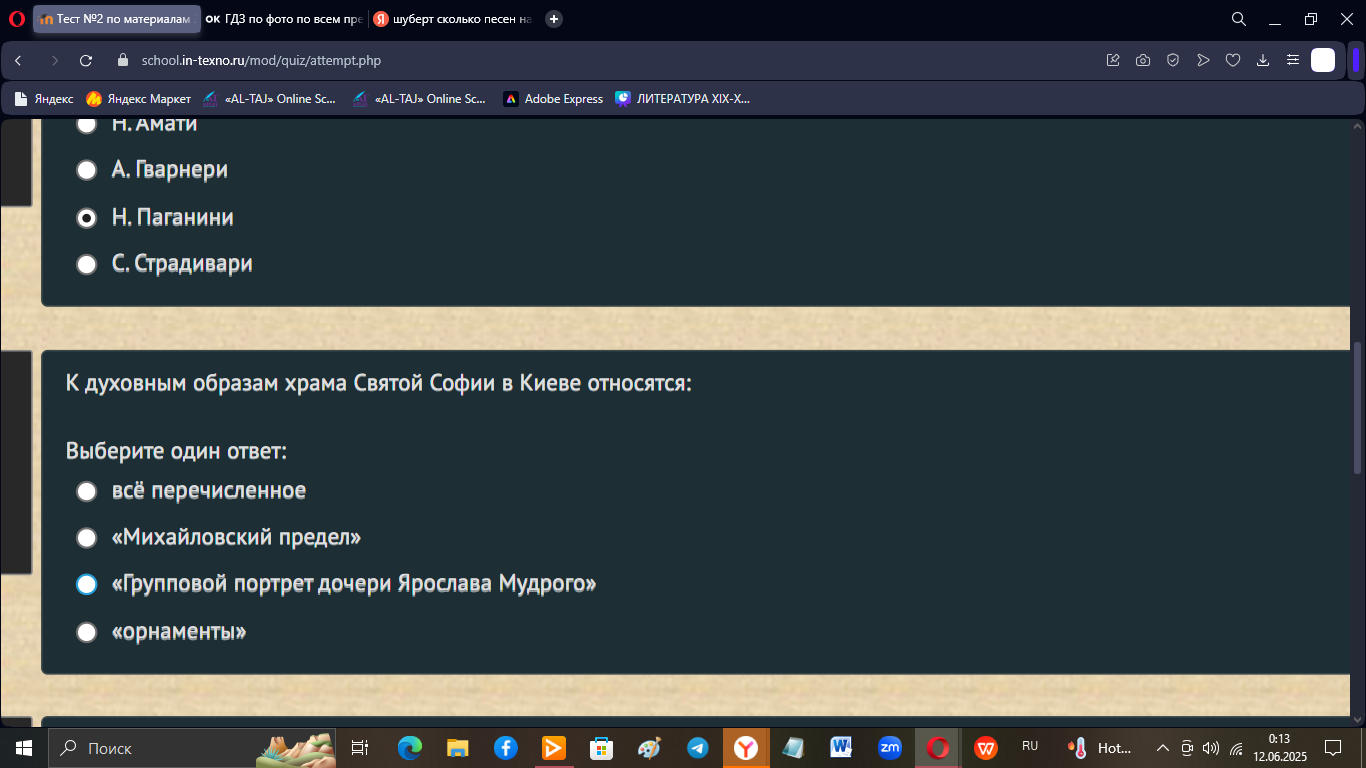
Task: Choose the «Михайловский предел» option
Action: pos(87,538)
